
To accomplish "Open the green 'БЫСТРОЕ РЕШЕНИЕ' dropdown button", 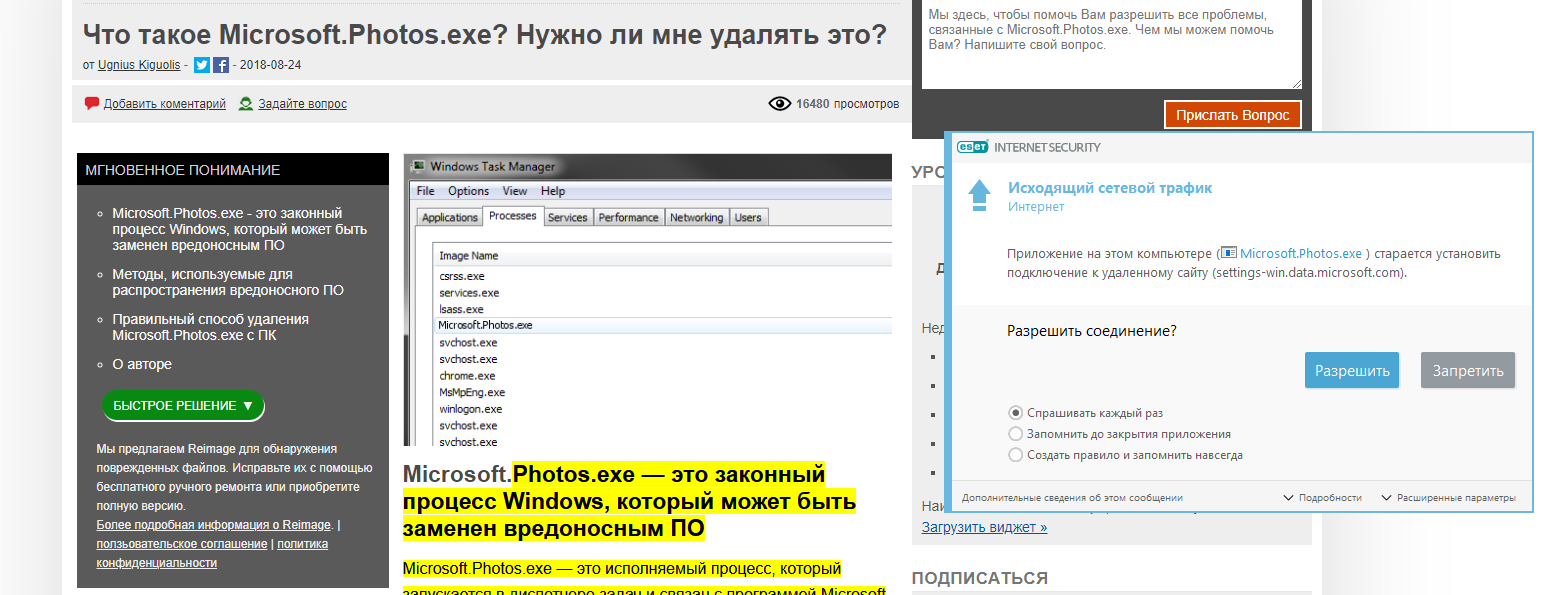I will point(183,406).
